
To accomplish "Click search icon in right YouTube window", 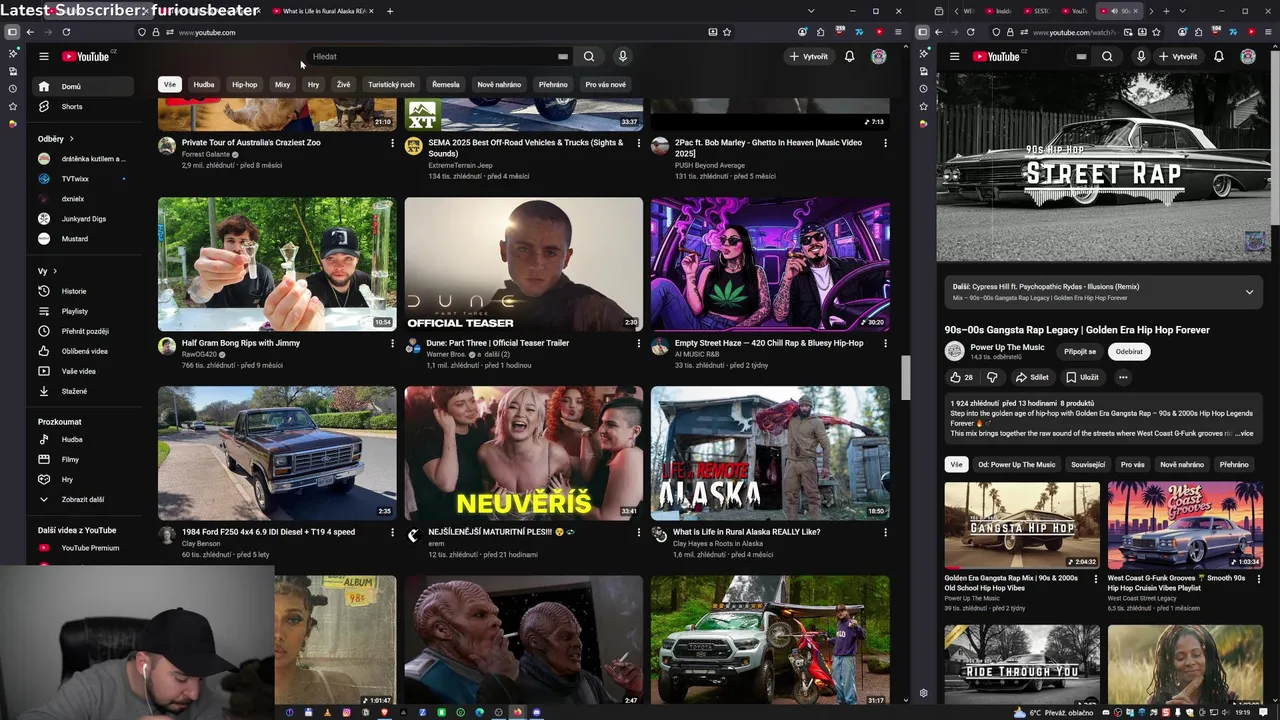I will tap(1107, 56).
